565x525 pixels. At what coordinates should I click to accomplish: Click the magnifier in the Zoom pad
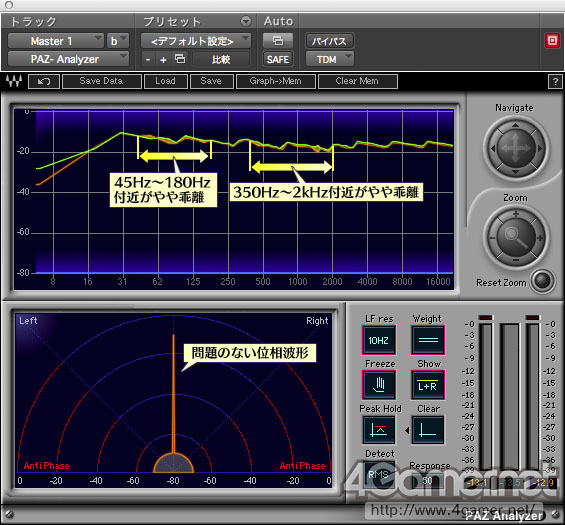[516, 237]
